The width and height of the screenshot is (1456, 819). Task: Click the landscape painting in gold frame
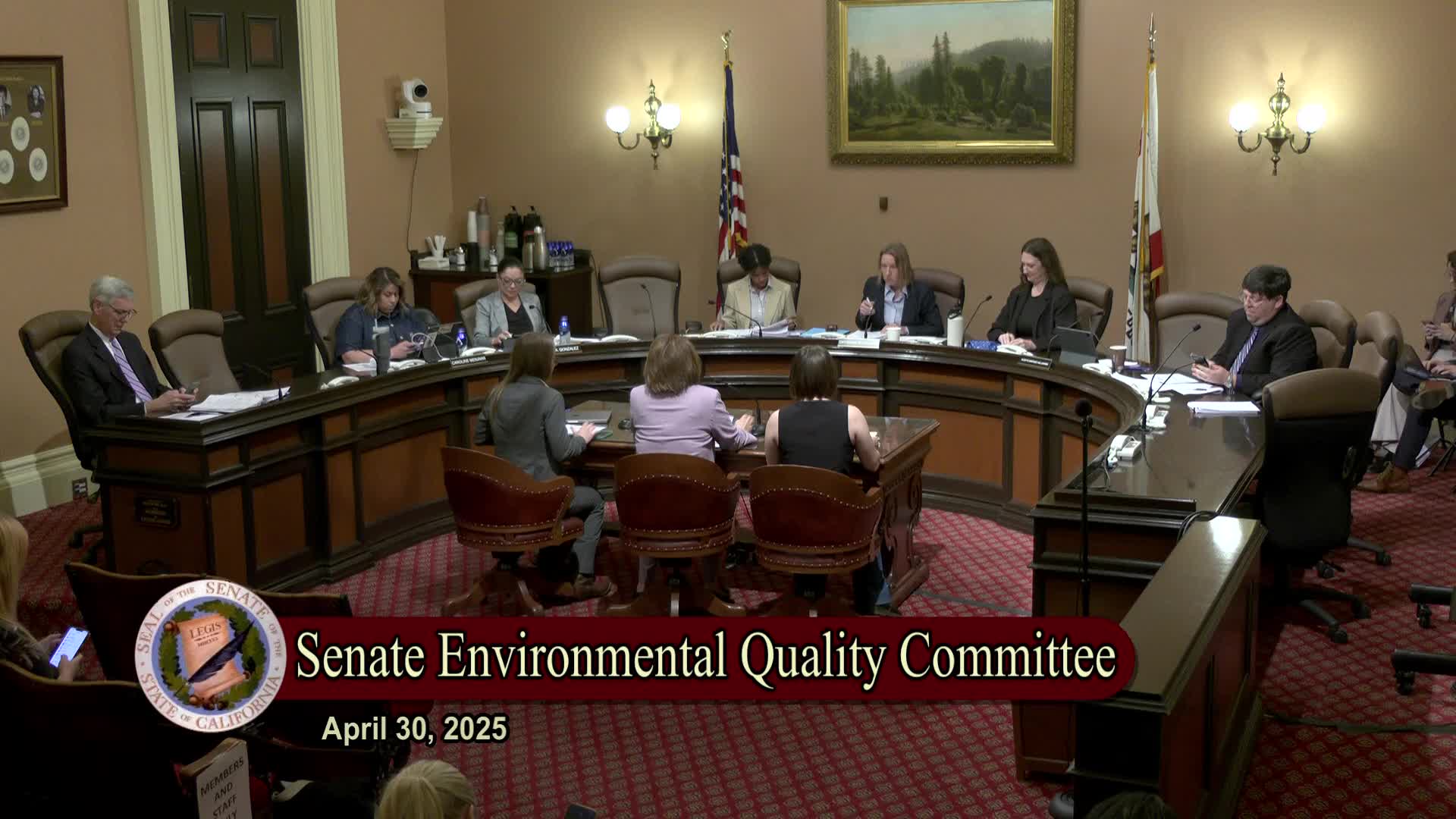951,79
